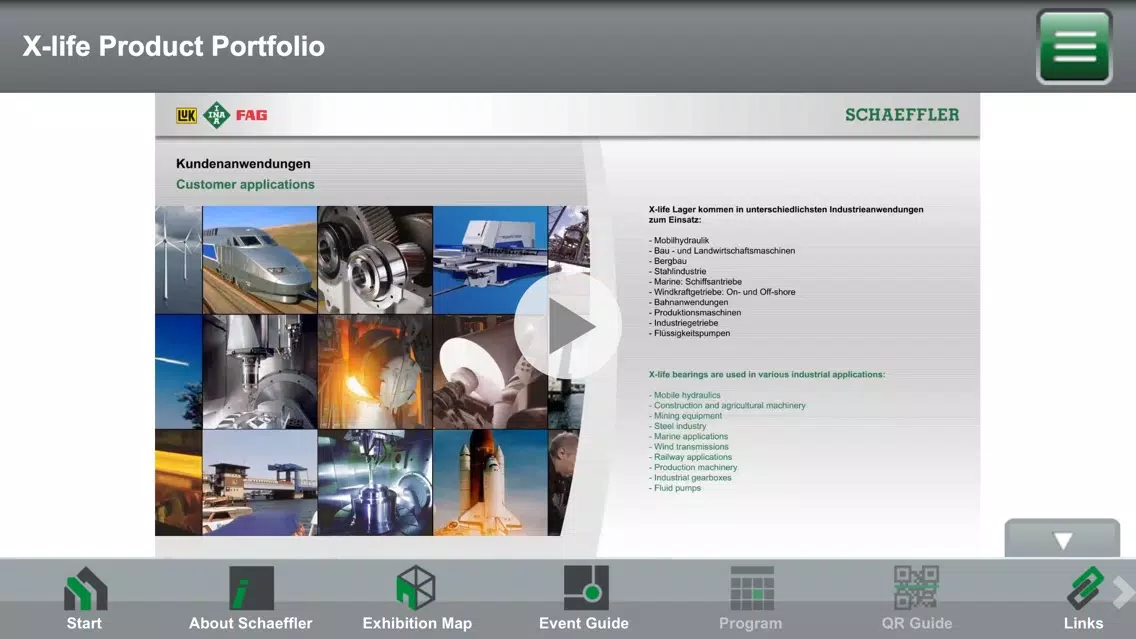Click the 'Produktionsmaschinen' list entry
Screen dimensions: 1136x639
tap(695, 312)
